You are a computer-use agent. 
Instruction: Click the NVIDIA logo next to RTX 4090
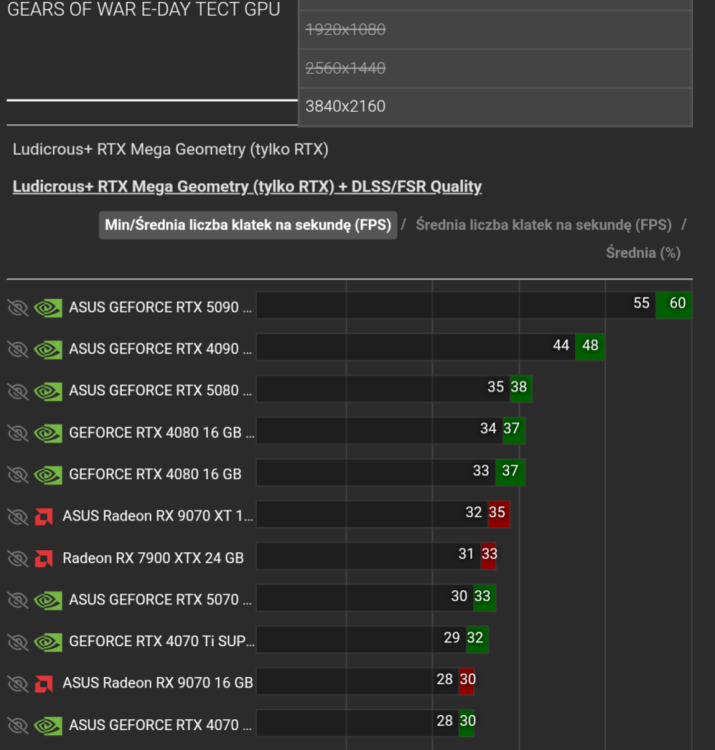click(x=48, y=349)
